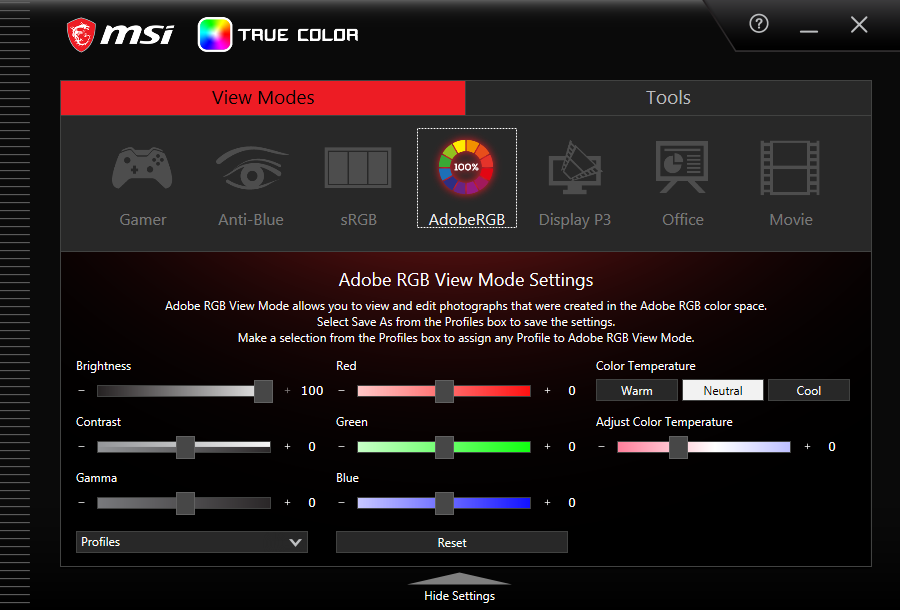Select the Gamer view mode icon
900x610 pixels.
tap(142, 169)
